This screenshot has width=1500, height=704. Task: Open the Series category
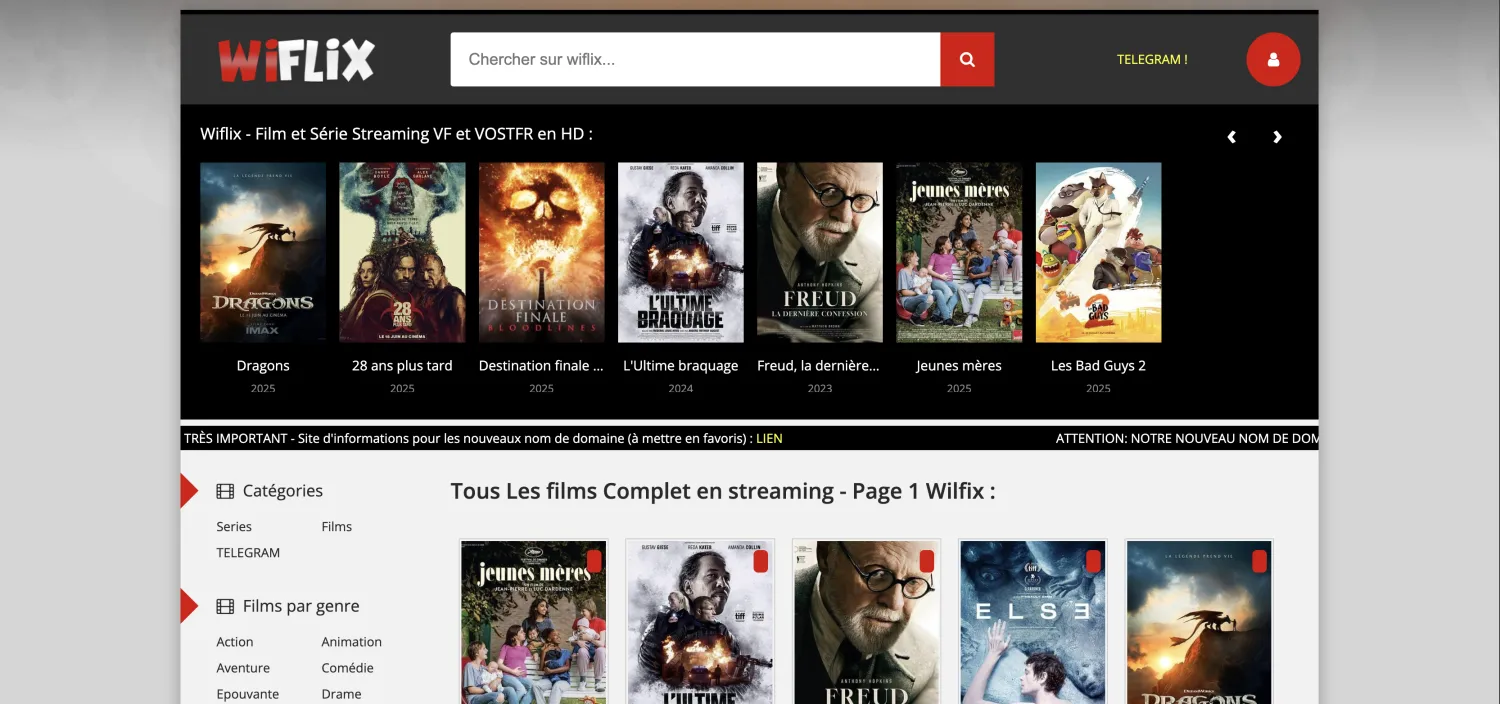pos(234,527)
